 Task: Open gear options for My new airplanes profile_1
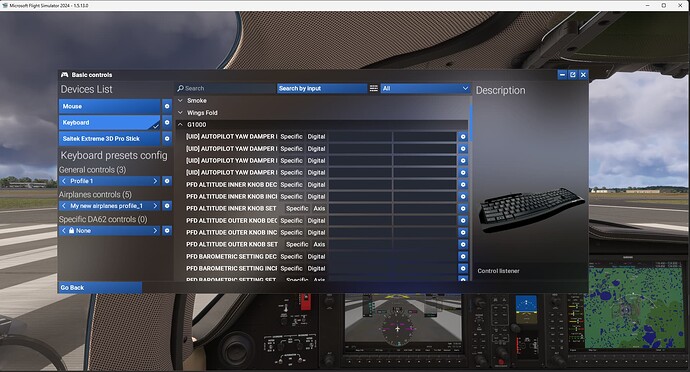167,206
